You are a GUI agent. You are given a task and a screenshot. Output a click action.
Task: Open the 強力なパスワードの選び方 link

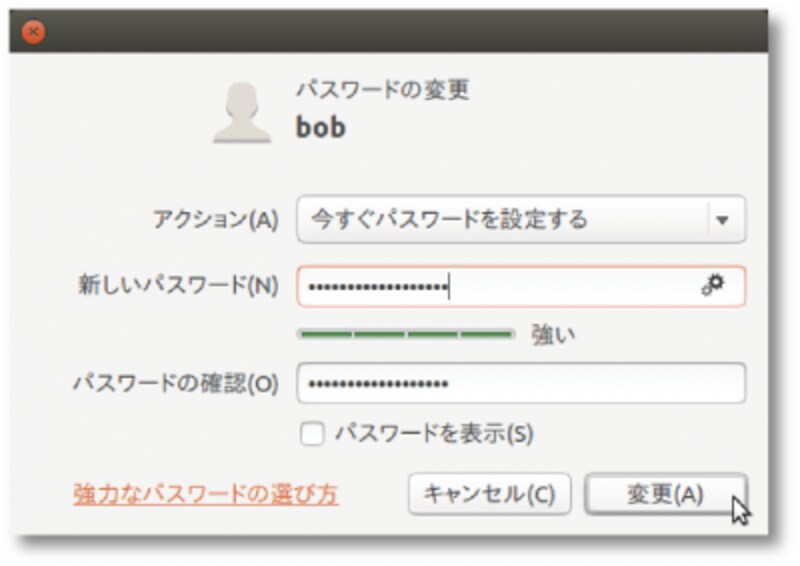tap(206, 494)
